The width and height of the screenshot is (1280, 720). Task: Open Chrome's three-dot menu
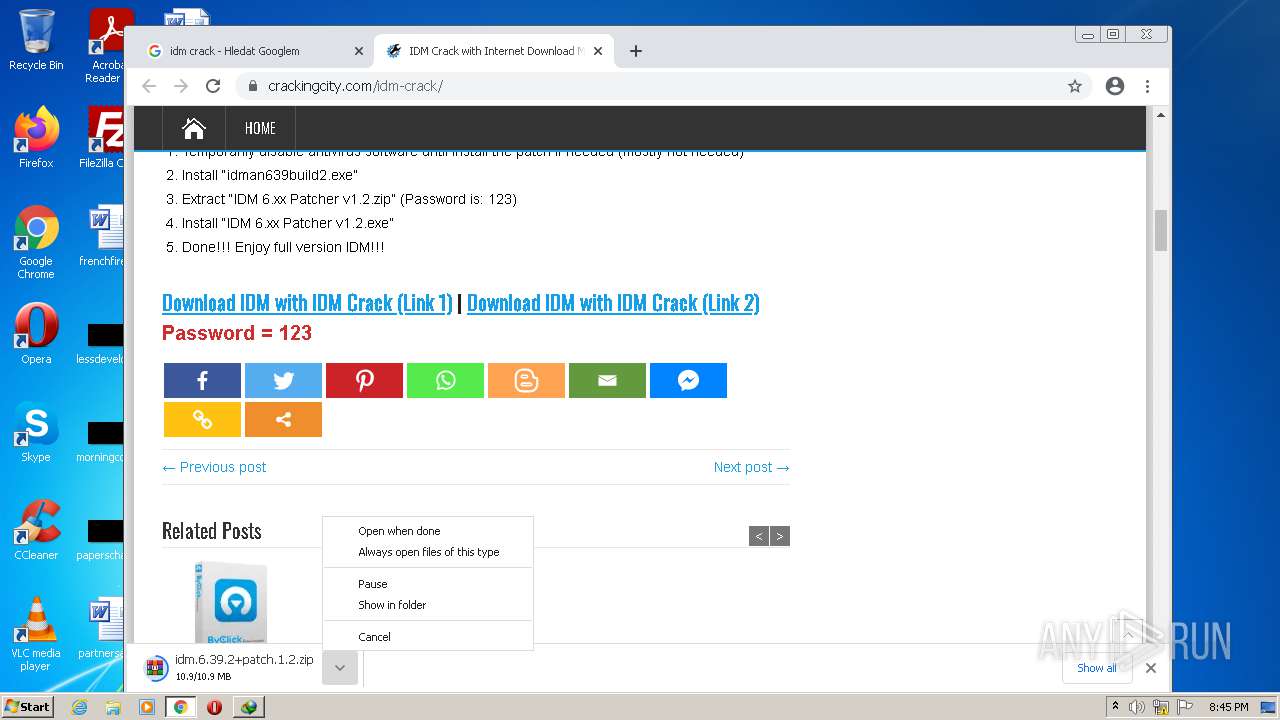point(1148,86)
